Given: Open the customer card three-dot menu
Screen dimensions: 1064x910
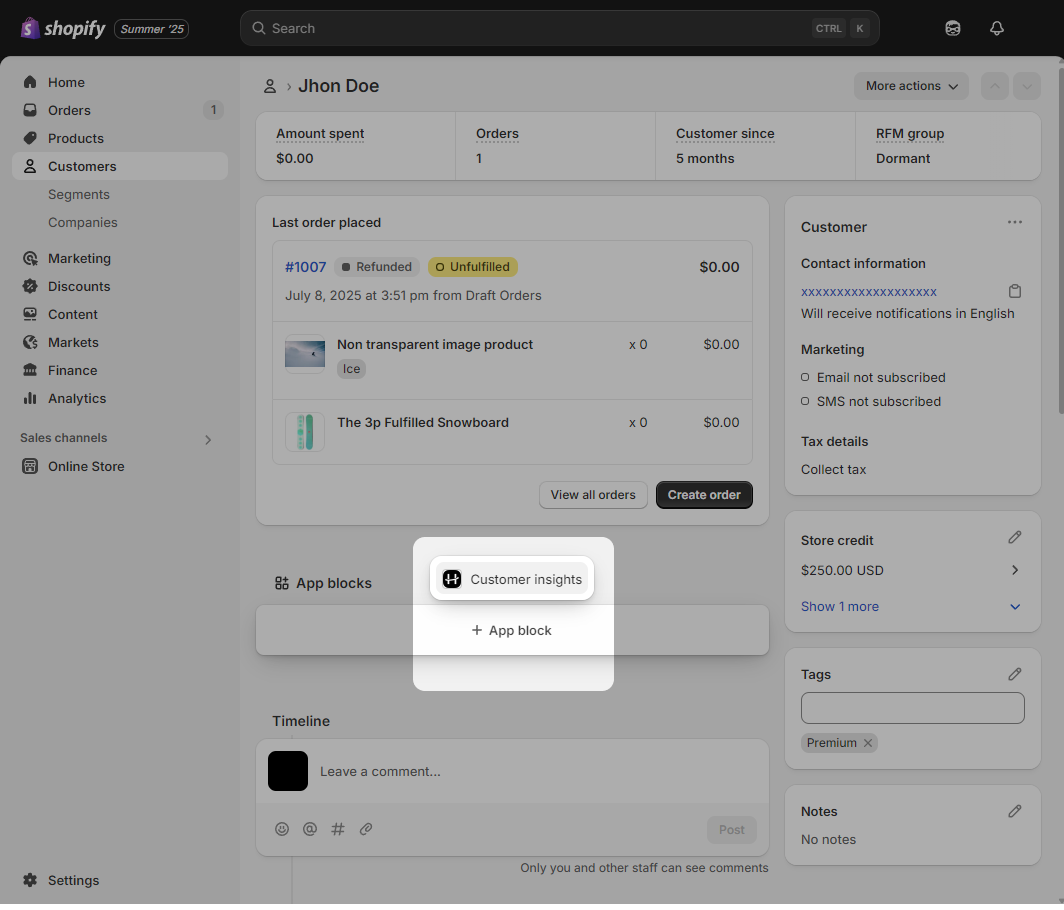Looking at the screenshot, I should click(x=1015, y=223).
